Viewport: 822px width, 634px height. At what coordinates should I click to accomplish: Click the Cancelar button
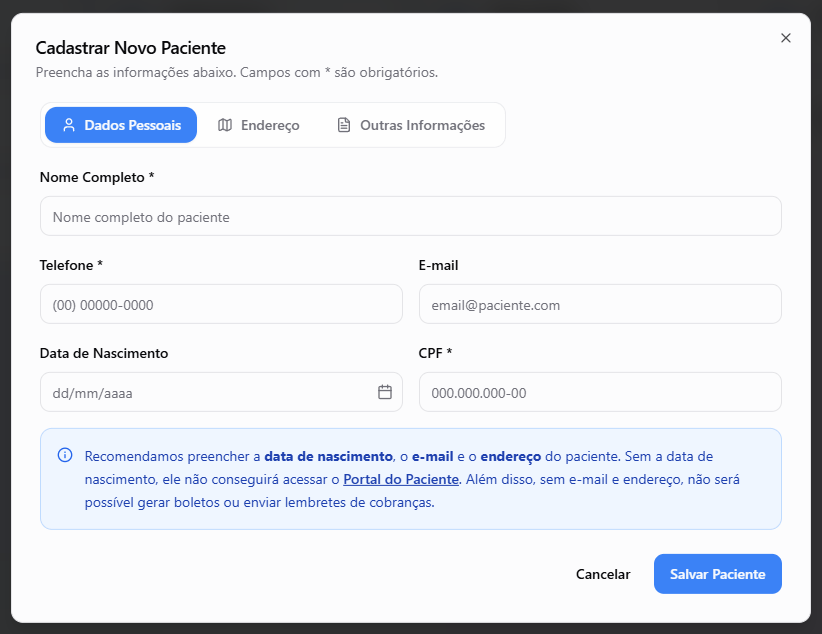[603, 574]
